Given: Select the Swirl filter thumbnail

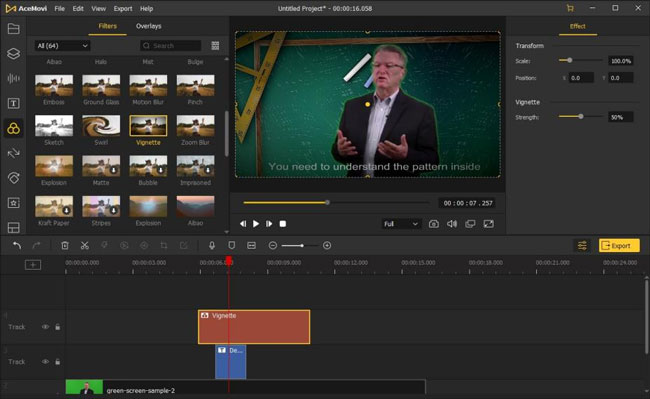Looking at the screenshot, I should [101, 126].
